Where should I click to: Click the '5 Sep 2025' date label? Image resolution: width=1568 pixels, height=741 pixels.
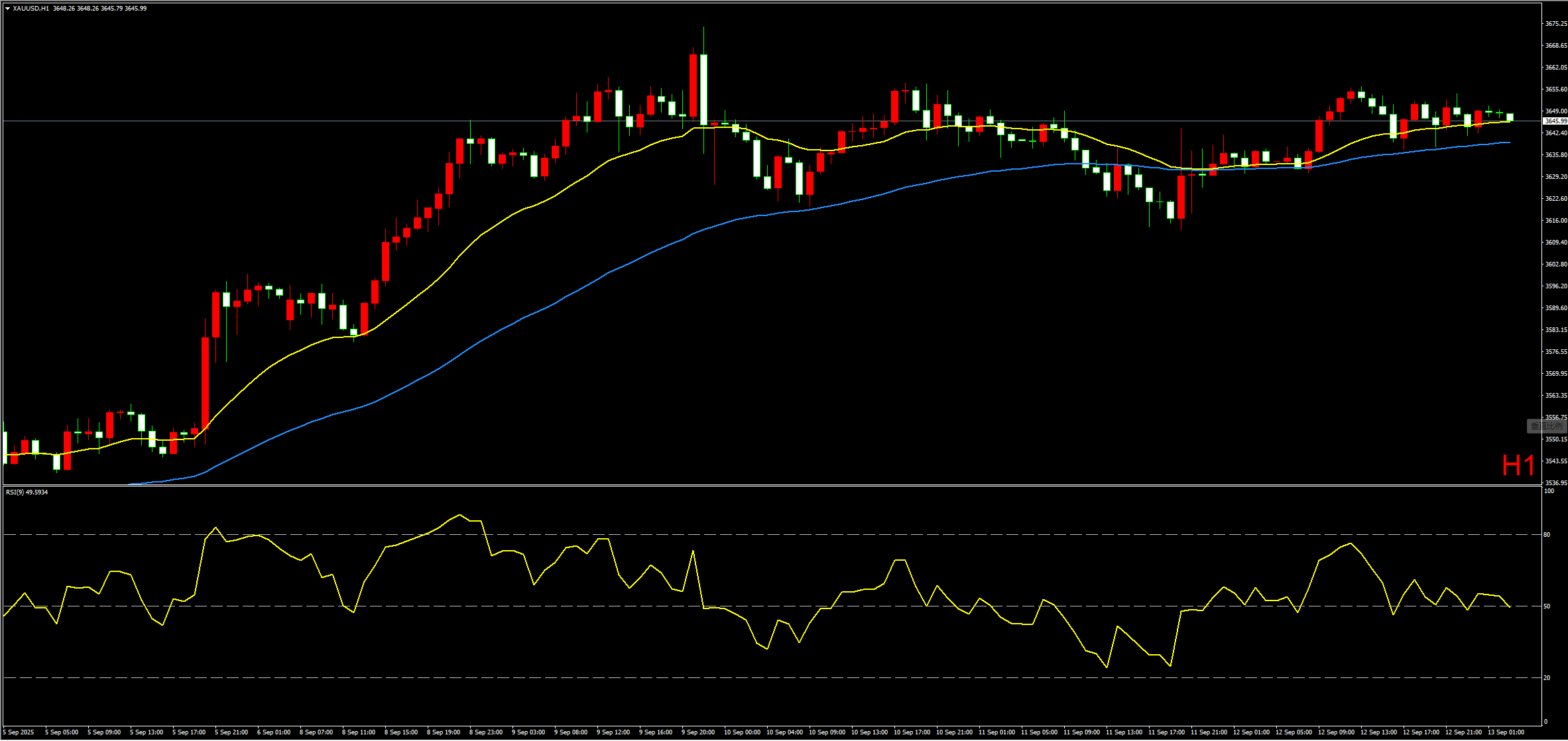(x=19, y=732)
